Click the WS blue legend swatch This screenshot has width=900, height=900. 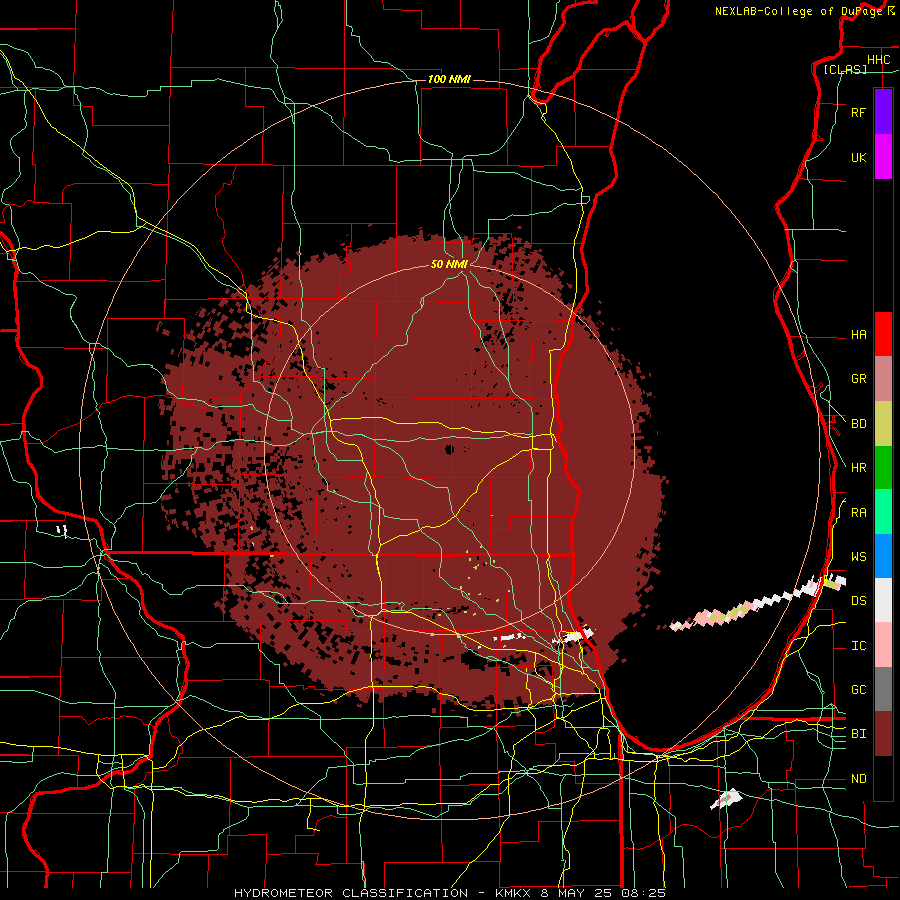coord(883,556)
